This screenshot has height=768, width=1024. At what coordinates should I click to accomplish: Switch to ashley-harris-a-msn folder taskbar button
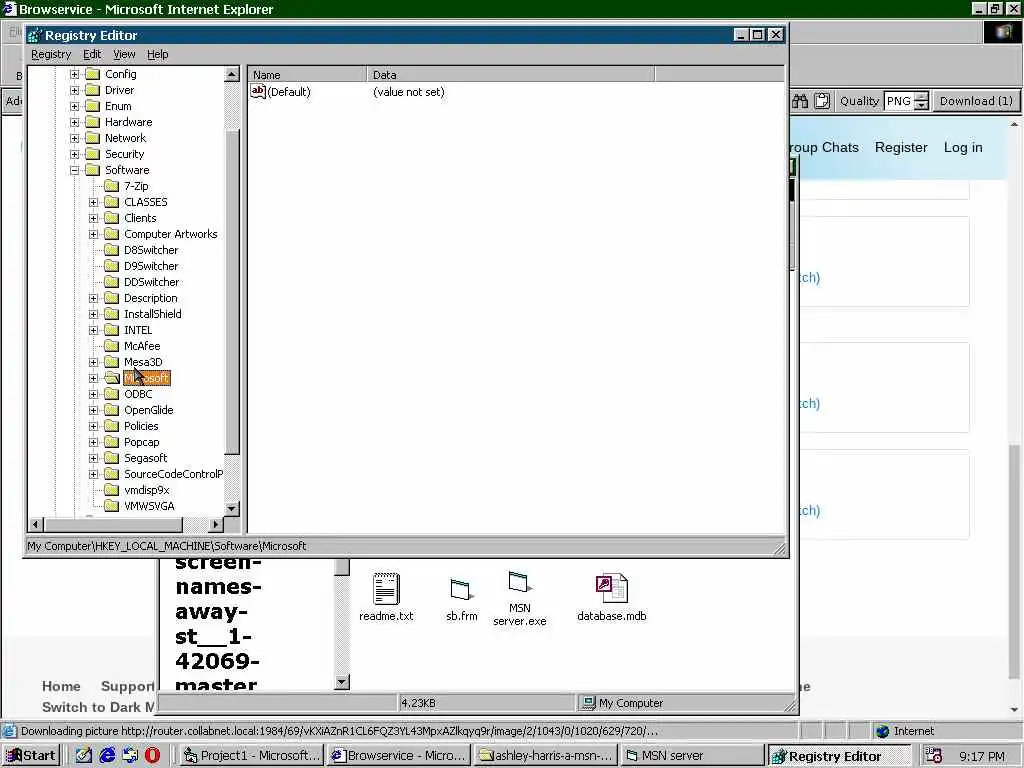545,756
